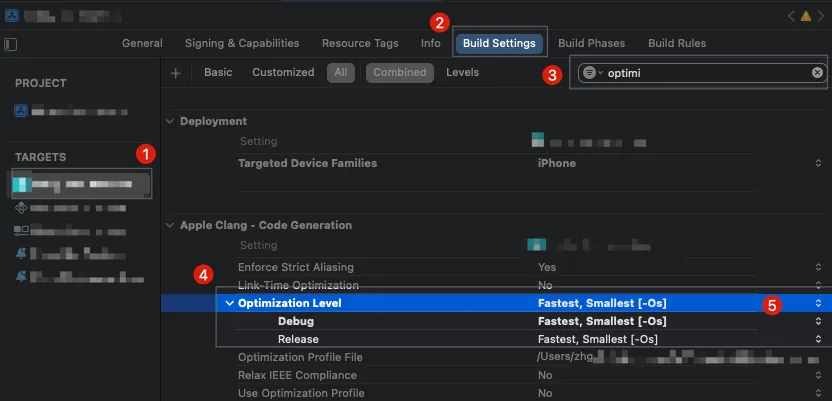Clear the search field with x icon

coord(817,73)
